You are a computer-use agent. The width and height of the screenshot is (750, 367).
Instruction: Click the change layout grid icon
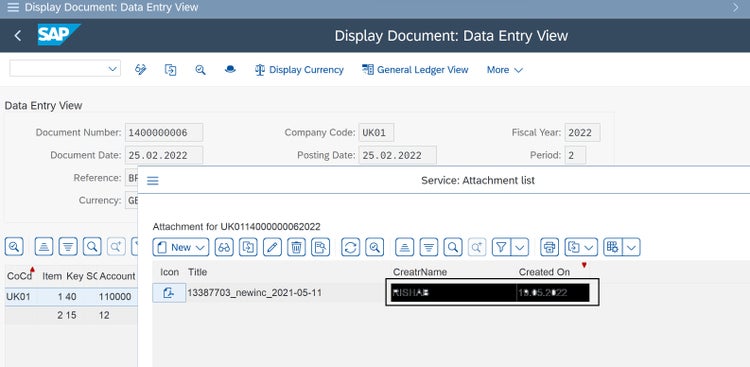[612, 247]
